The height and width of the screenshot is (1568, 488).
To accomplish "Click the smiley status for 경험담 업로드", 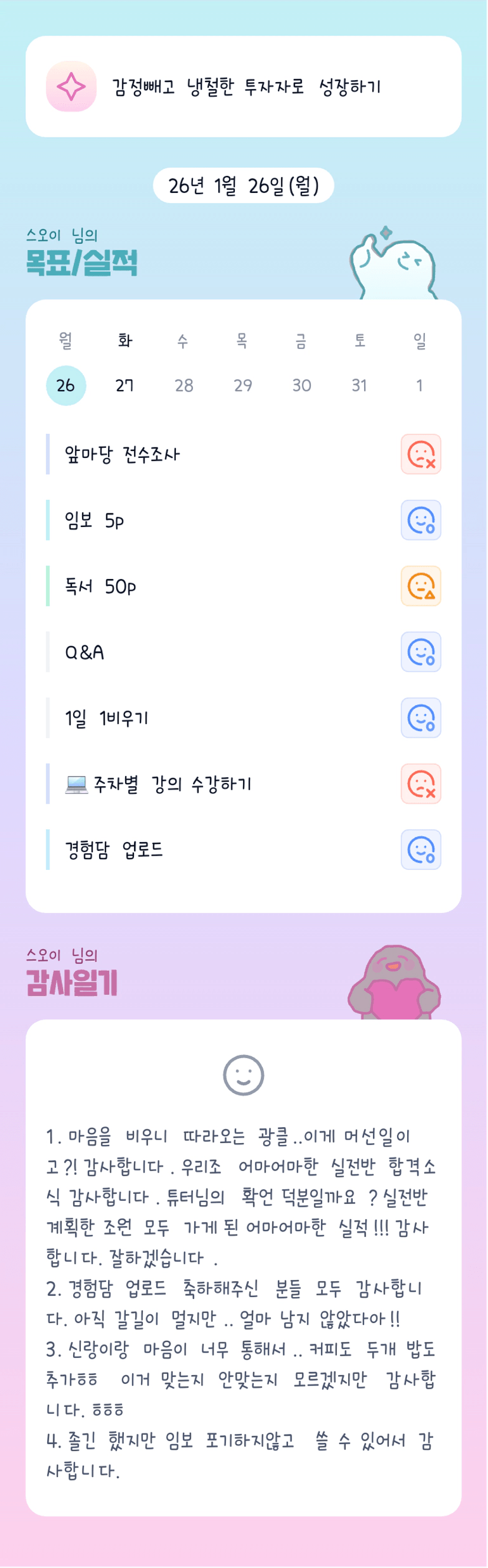I will pos(421,850).
